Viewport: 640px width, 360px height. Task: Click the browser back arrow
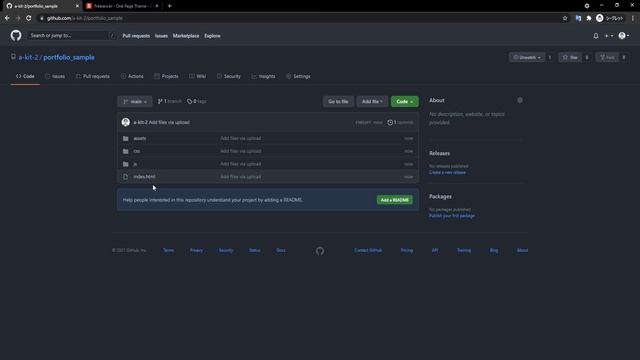point(7,18)
